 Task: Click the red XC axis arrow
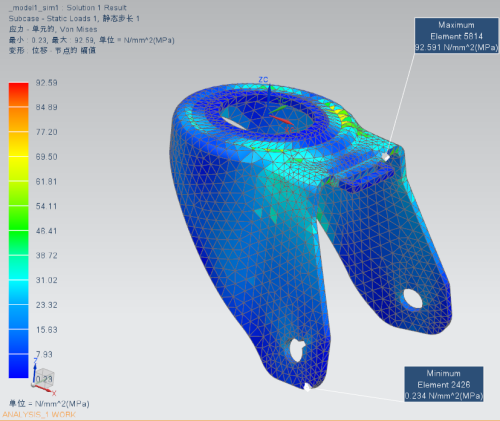coord(282,120)
